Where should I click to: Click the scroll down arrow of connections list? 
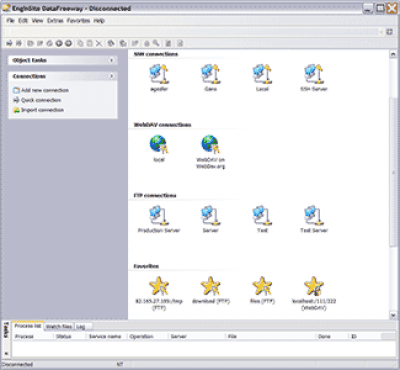point(393,315)
